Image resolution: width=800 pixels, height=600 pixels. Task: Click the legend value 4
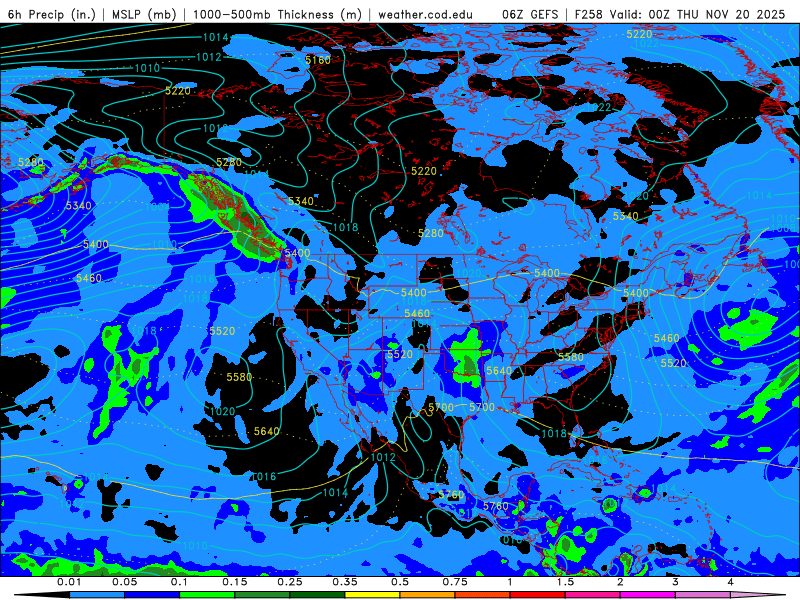(731, 582)
